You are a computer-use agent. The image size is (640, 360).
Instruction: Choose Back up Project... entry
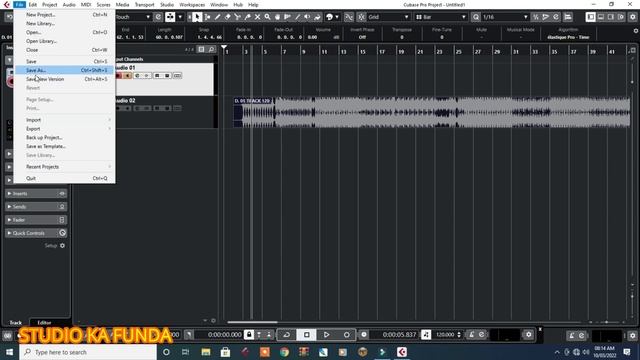(64, 138)
